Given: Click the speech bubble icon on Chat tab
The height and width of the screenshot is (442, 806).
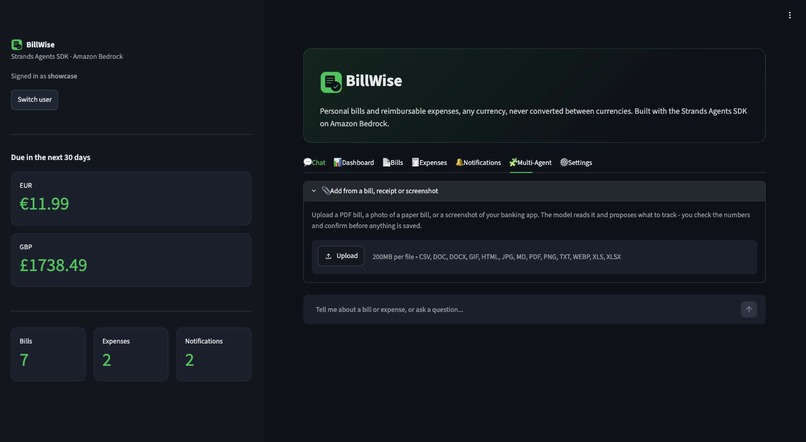Looking at the screenshot, I should point(307,162).
